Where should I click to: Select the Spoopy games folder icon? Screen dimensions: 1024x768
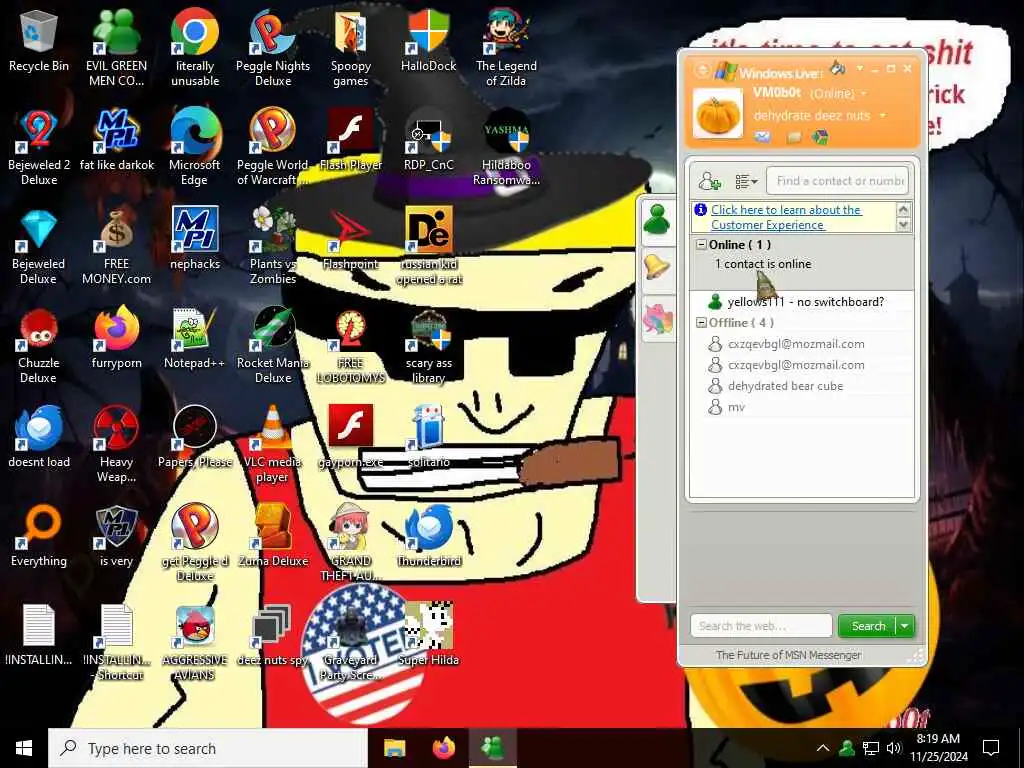point(351,49)
